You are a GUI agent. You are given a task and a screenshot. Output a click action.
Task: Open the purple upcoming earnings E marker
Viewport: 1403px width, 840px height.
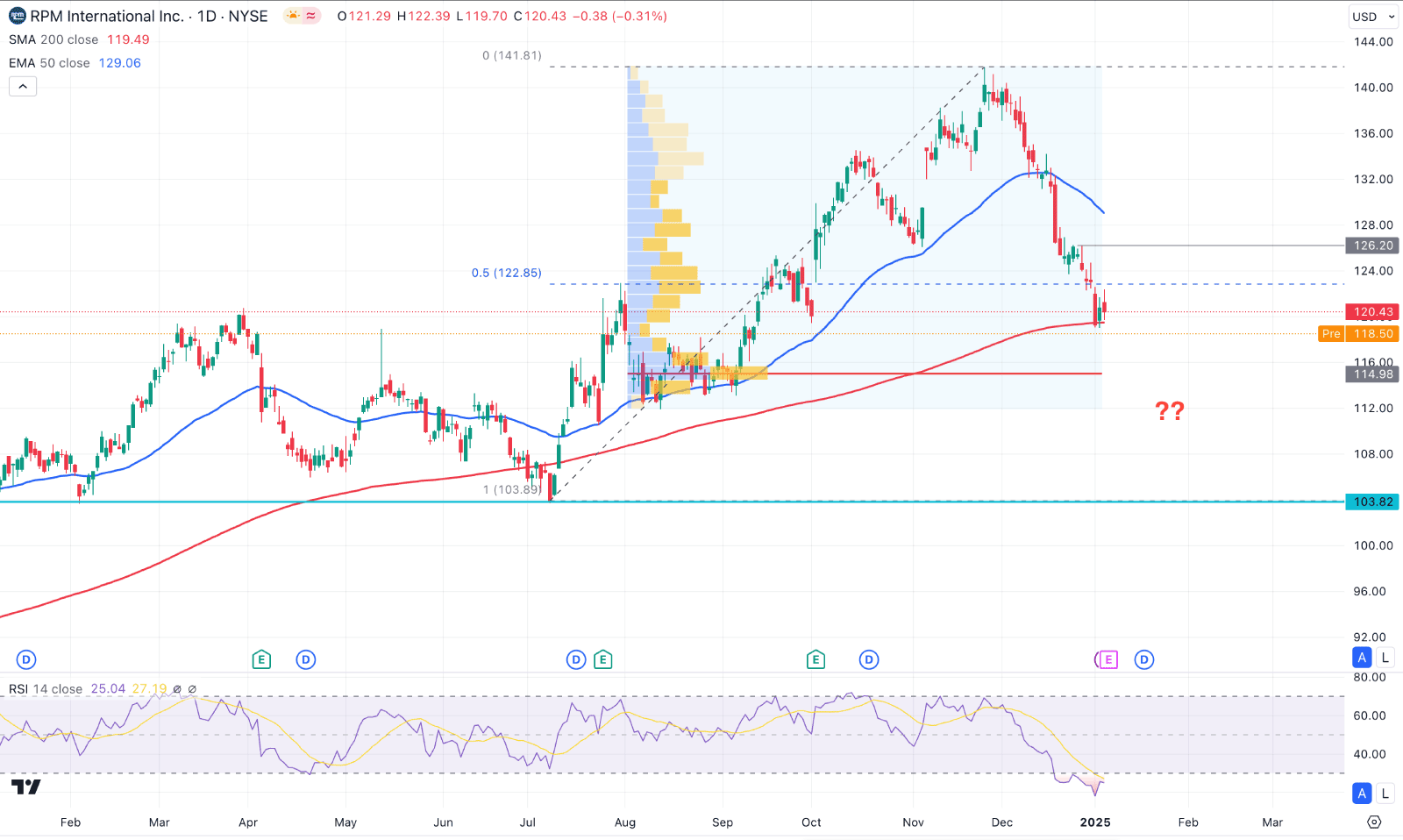coord(1107,659)
